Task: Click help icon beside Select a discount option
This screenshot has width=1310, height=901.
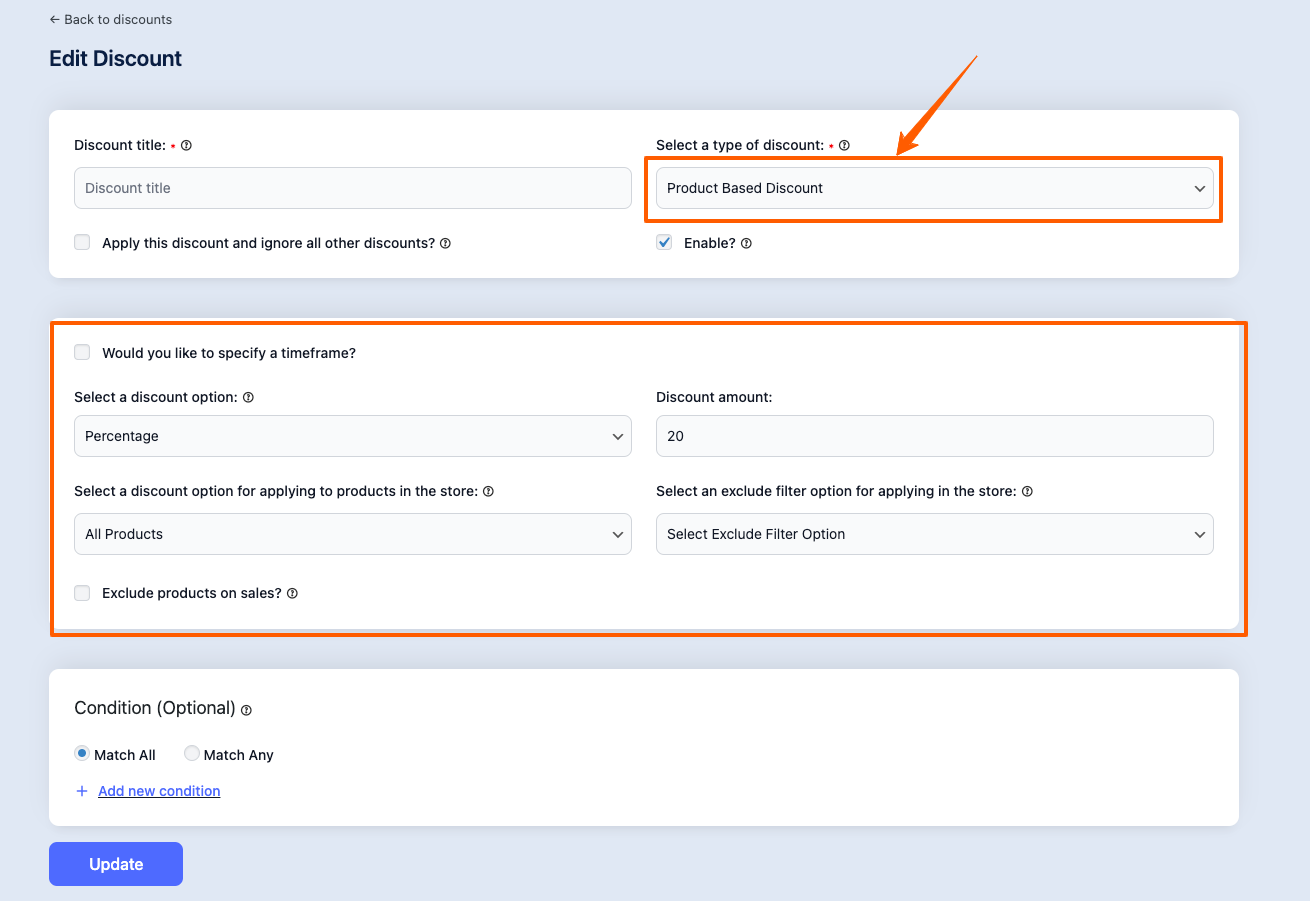Action: [x=248, y=398]
